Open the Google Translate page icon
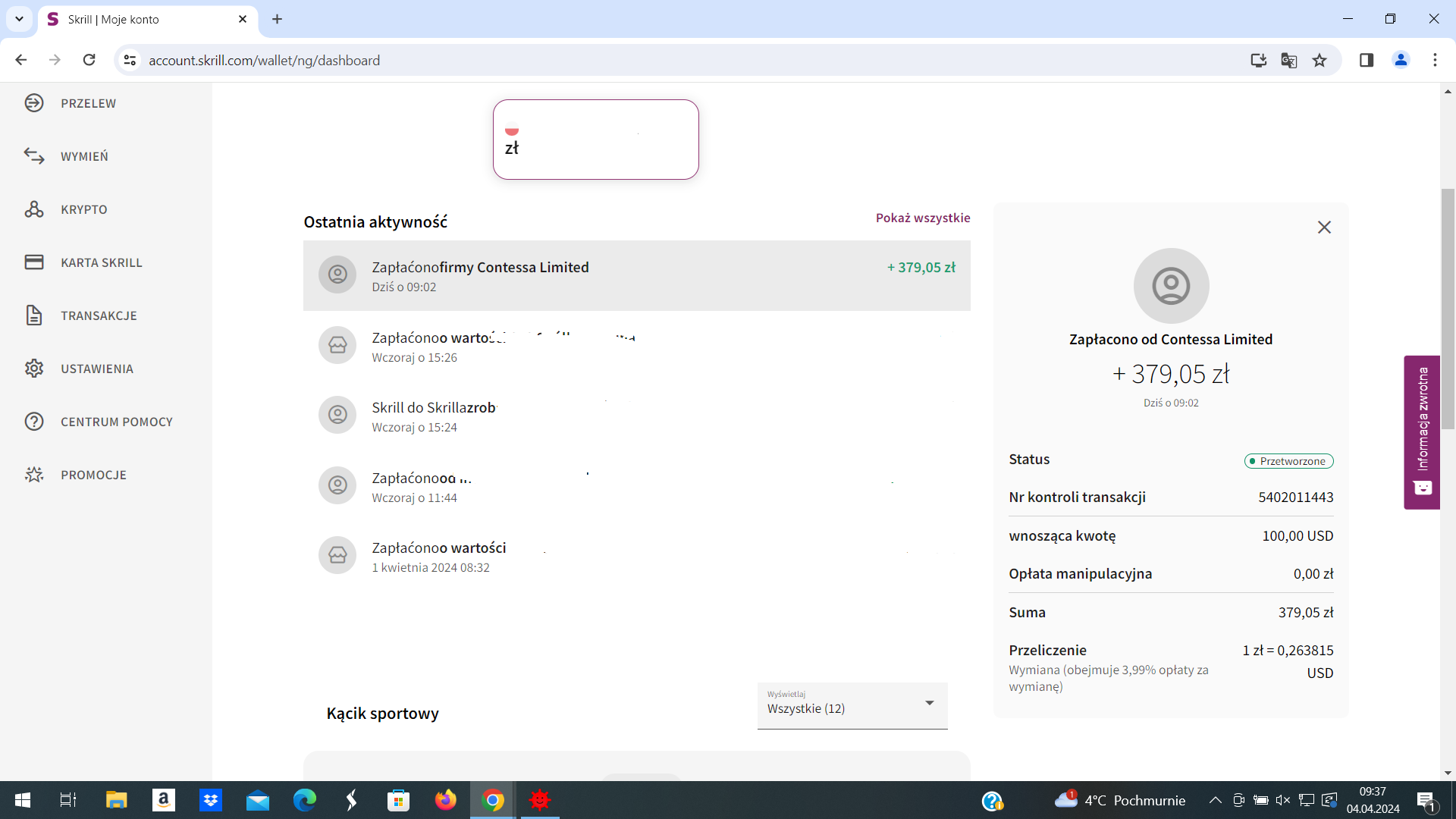The image size is (1456, 819). coord(1288,60)
